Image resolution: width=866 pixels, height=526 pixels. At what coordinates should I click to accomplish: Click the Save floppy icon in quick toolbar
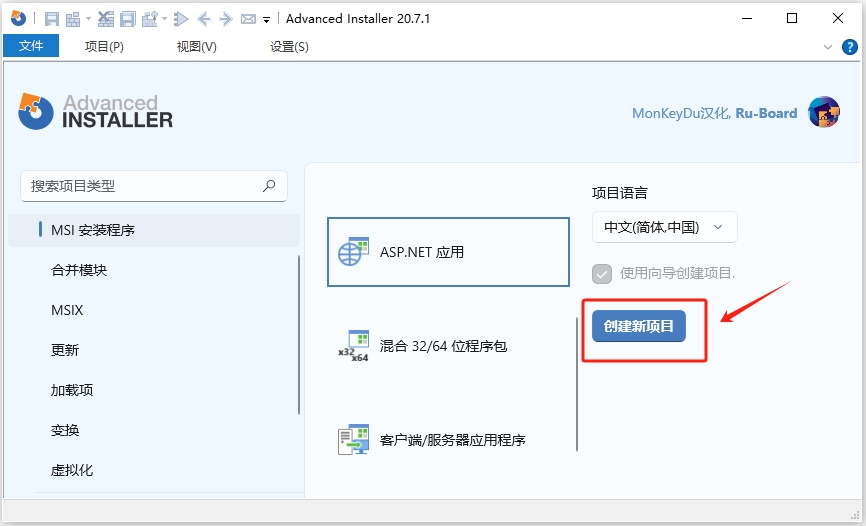(51, 19)
